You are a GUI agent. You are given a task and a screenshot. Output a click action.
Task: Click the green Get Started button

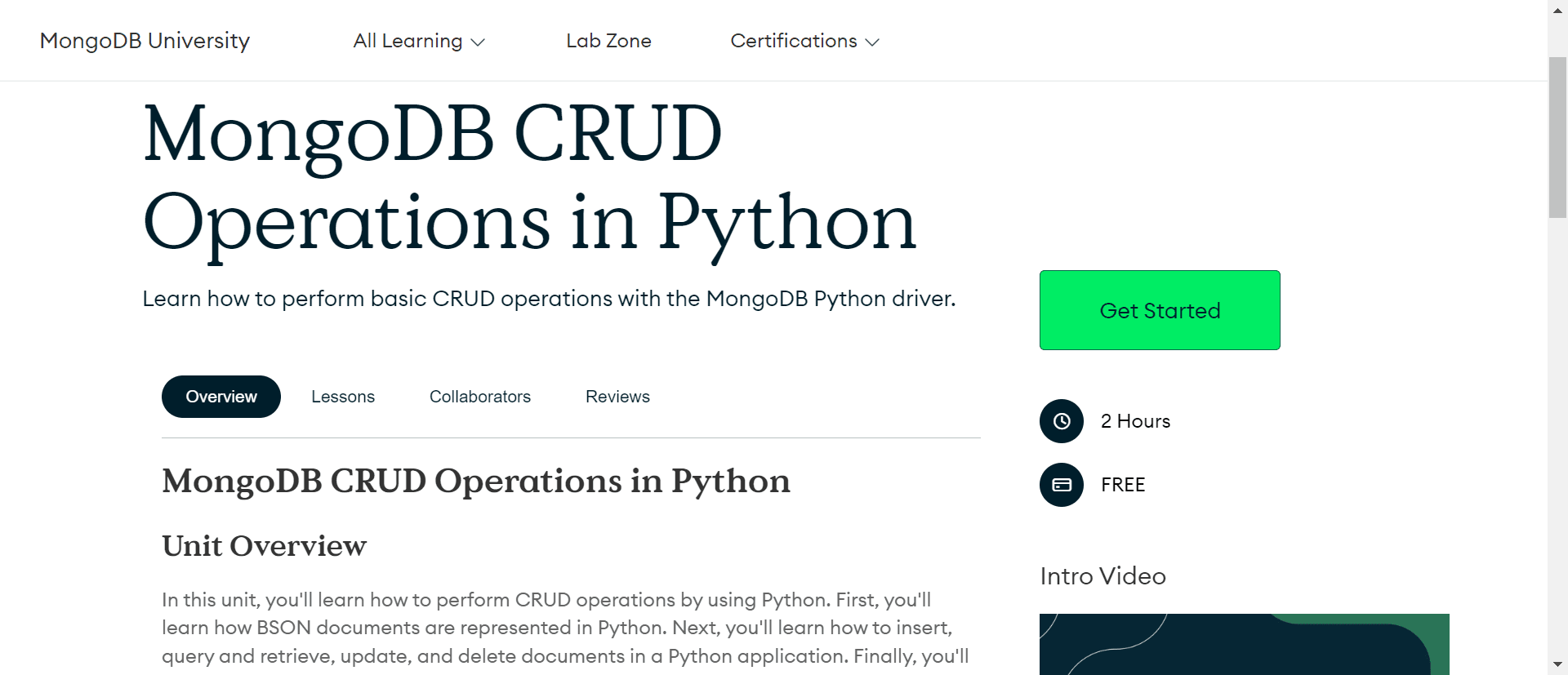pyautogui.click(x=1160, y=310)
